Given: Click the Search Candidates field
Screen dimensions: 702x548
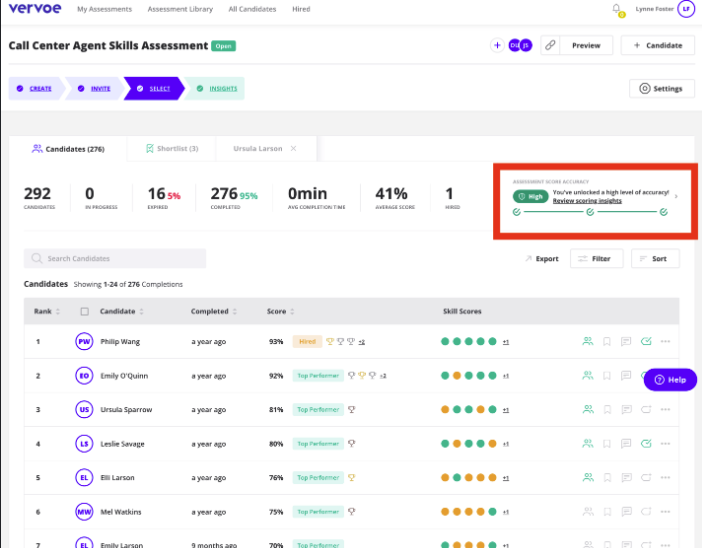Looking at the screenshot, I should point(115,259).
